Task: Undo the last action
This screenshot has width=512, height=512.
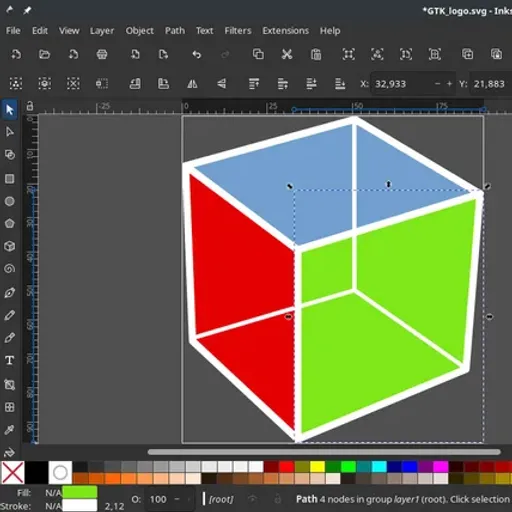Action: [x=197, y=54]
